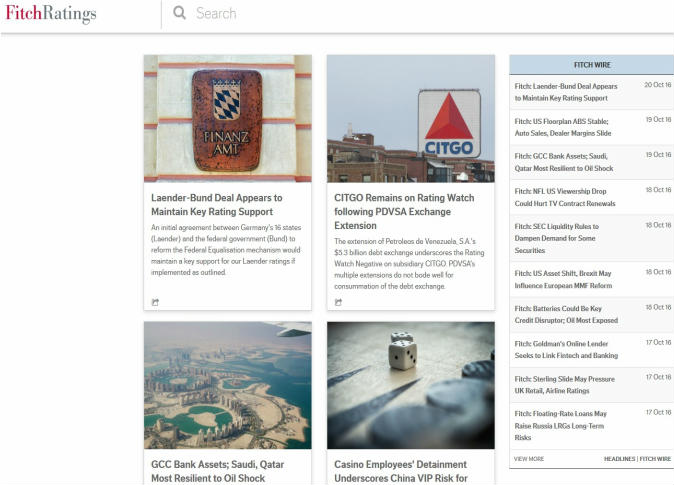674x485 pixels.
Task: Share the CITGO Rating Watch article card
Action: click(x=338, y=302)
